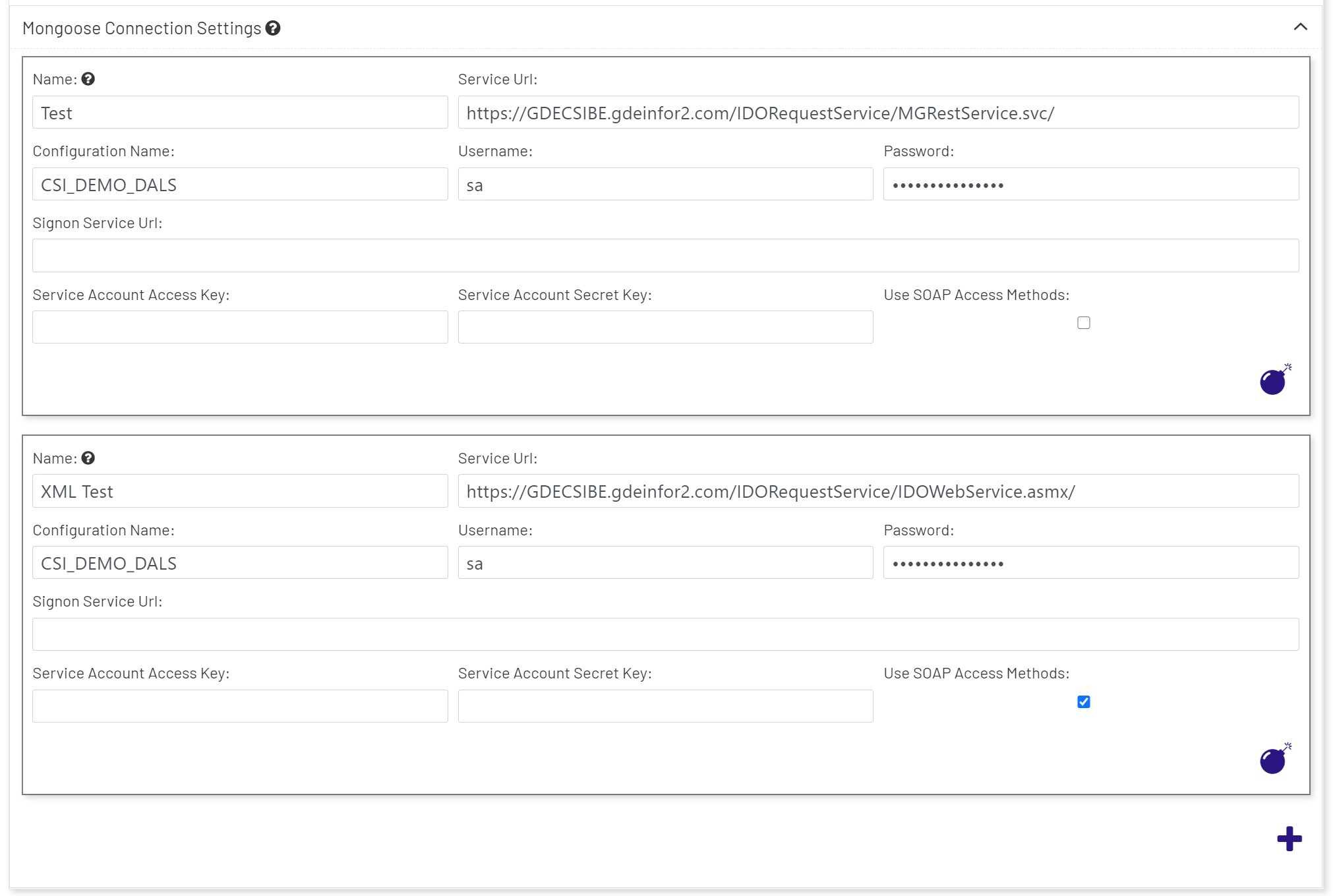Click Password field in XML Test connection
Viewport: 1333px width, 896px height.
tap(1090, 563)
